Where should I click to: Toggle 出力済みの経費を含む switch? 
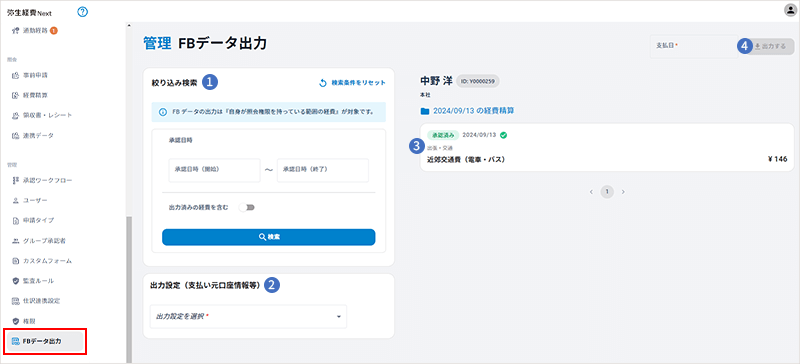coord(247,208)
